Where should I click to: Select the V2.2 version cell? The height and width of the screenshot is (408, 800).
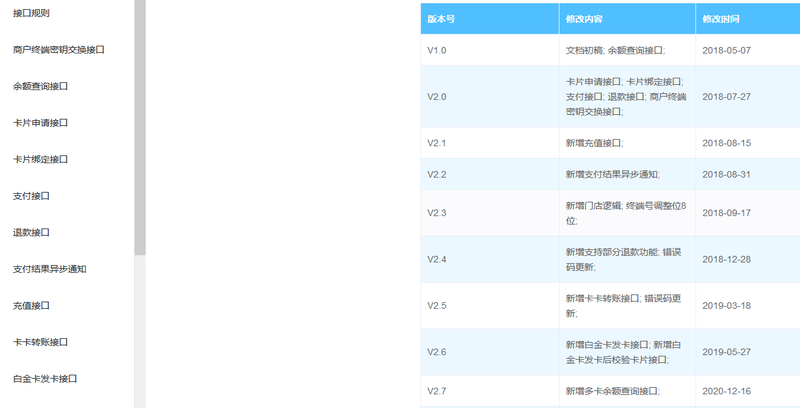coord(490,174)
